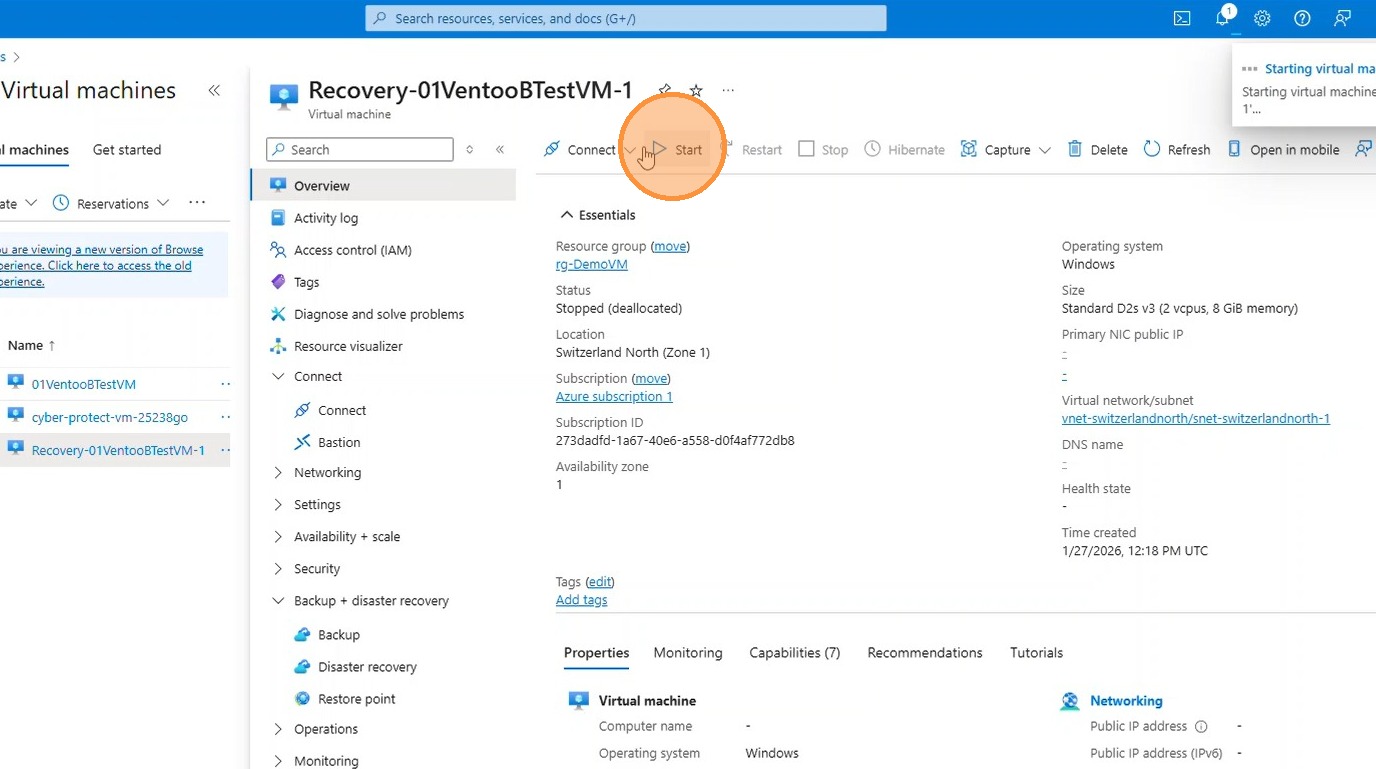Open Cloud Shell from top bar
1376x769 pixels.
(x=1182, y=18)
